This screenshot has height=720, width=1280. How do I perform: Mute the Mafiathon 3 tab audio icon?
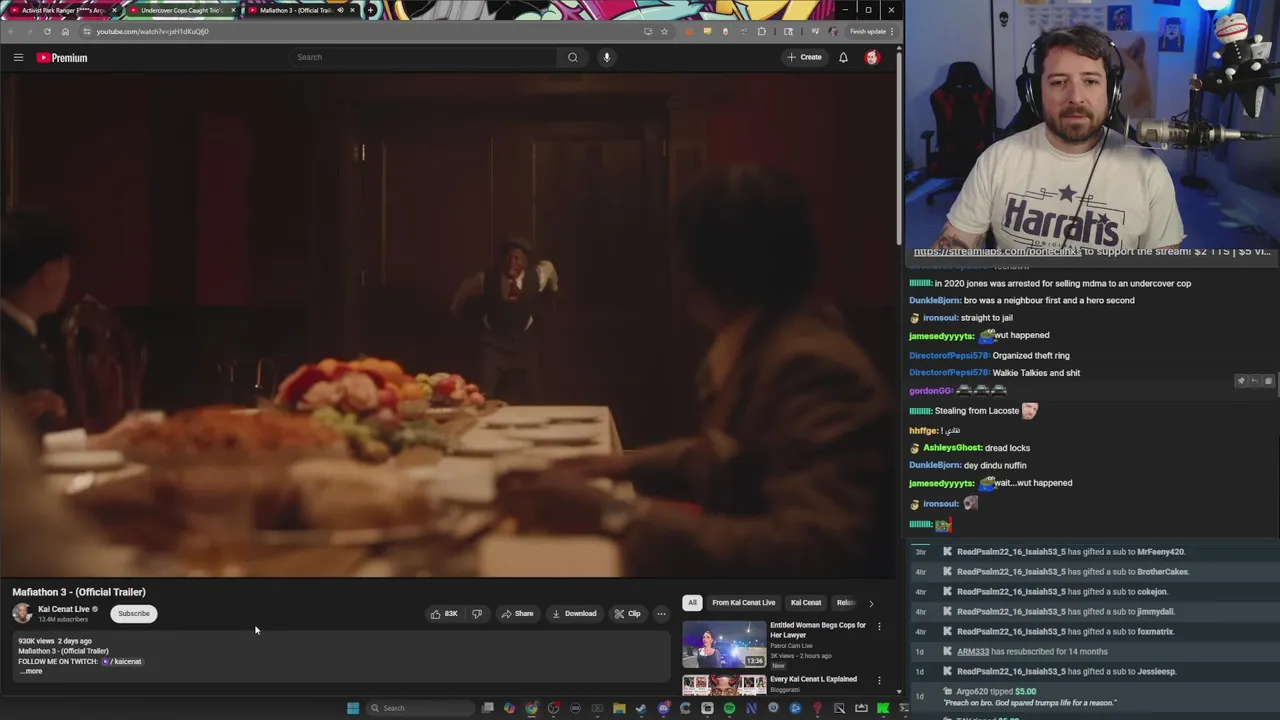tap(340, 10)
